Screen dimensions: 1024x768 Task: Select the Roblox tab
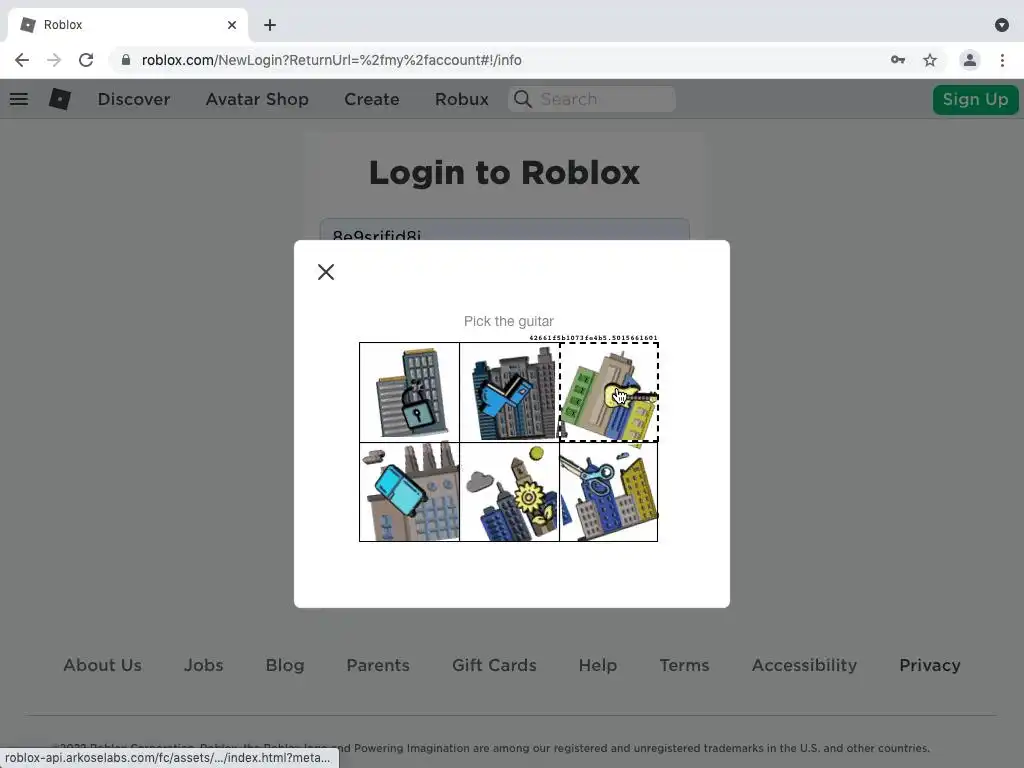click(x=127, y=25)
